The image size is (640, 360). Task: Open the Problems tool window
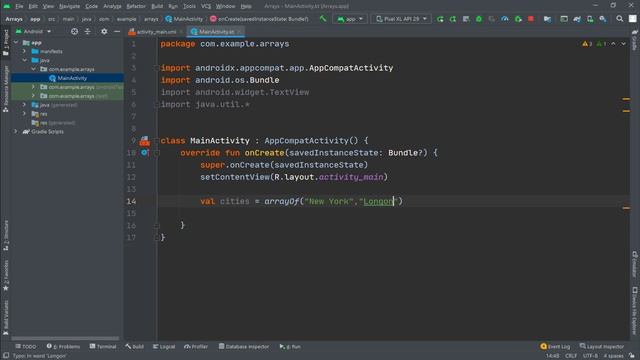63,347
